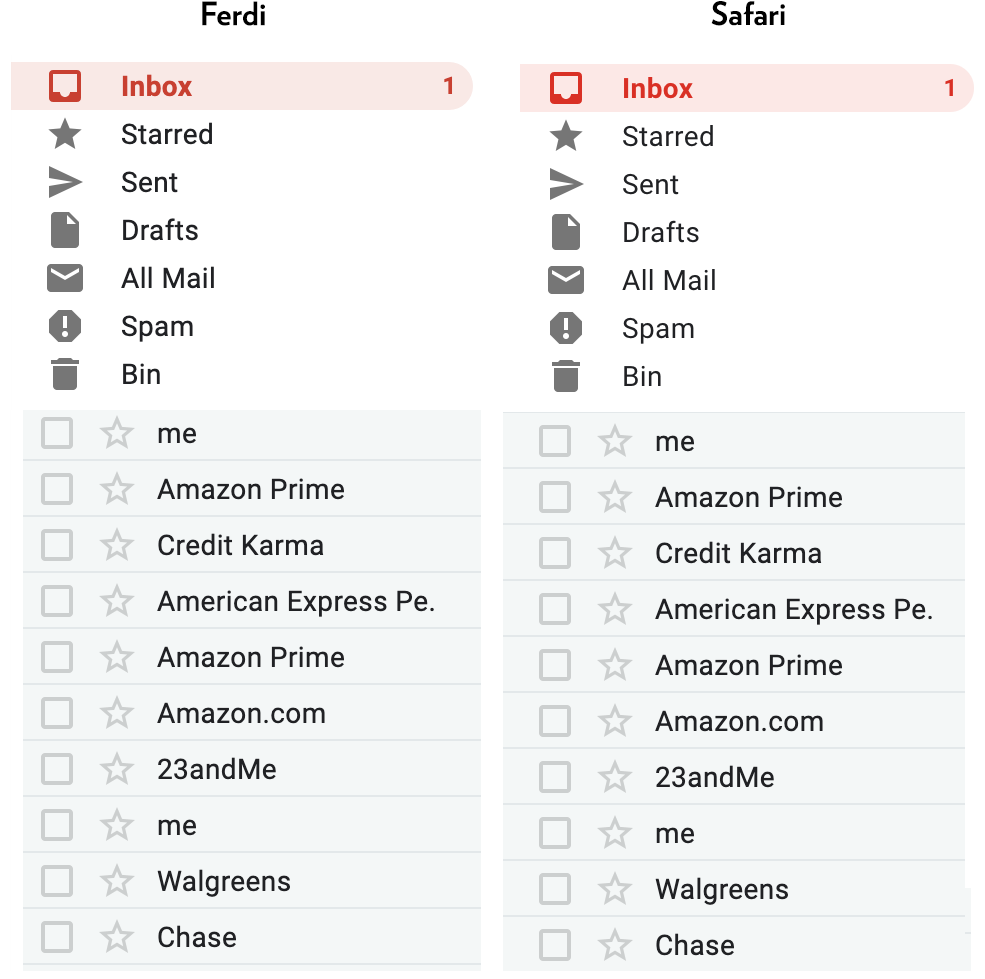Select the All Mail envelope icon in Safari
The image size is (985, 979).
[x=565, y=280]
